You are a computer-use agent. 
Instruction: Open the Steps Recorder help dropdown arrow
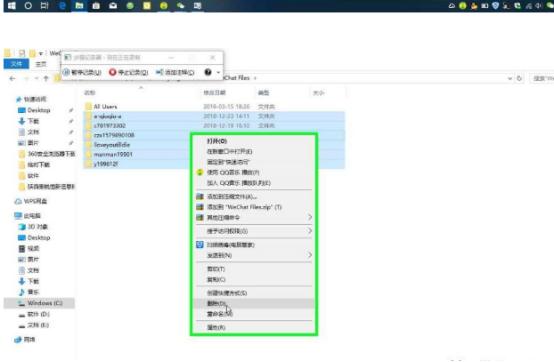point(218,72)
